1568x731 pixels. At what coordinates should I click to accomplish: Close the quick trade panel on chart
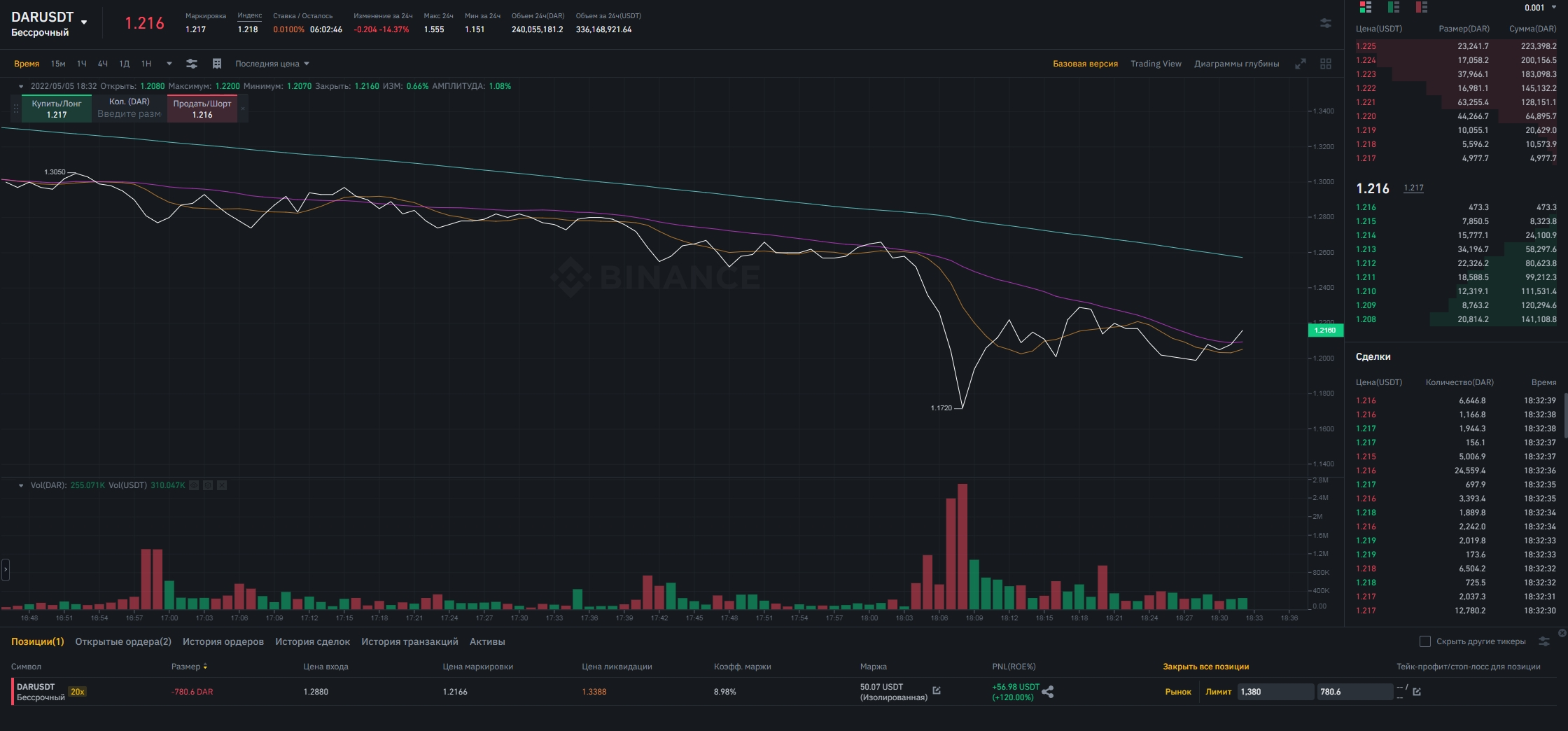(x=243, y=109)
